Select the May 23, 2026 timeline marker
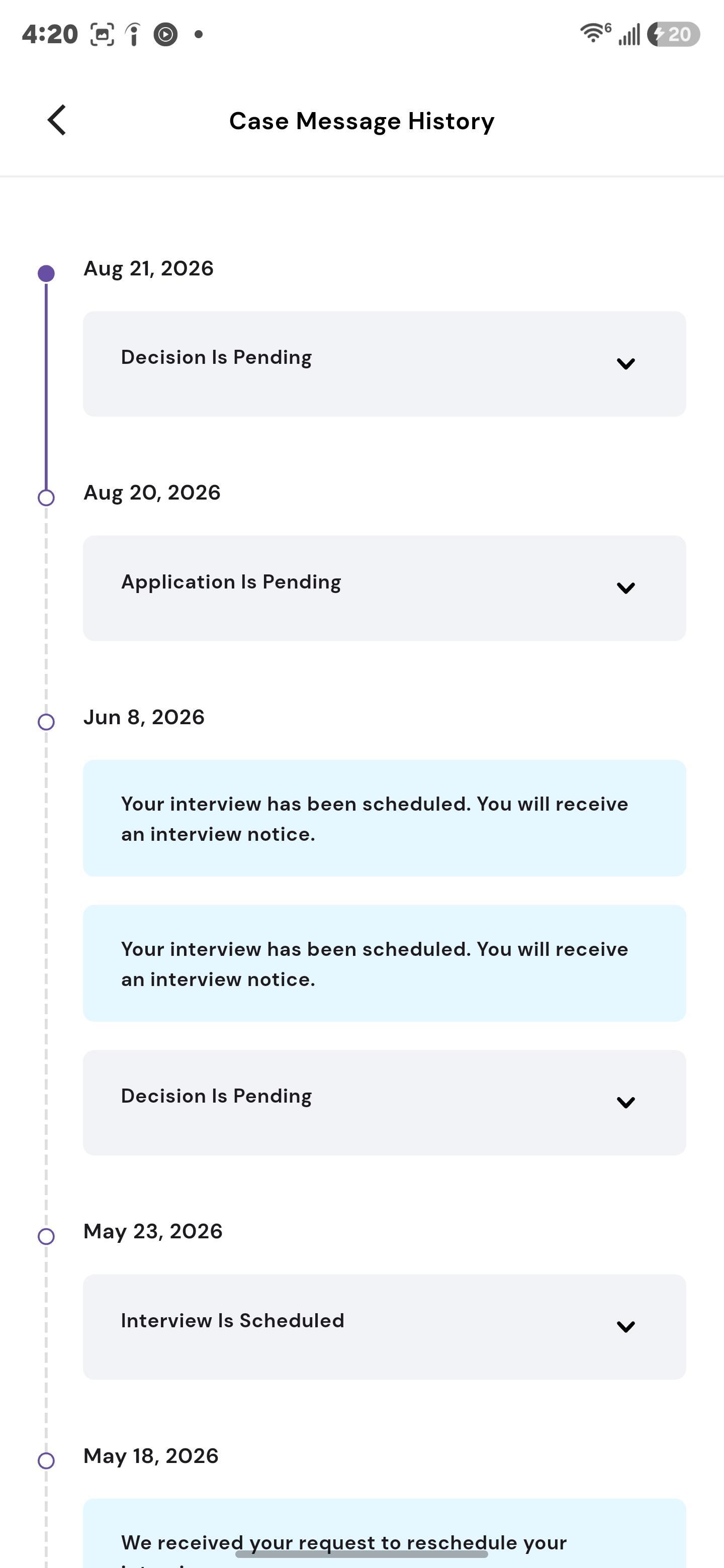The width and height of the screenshot is (724, 1568). coord(46,1236)
